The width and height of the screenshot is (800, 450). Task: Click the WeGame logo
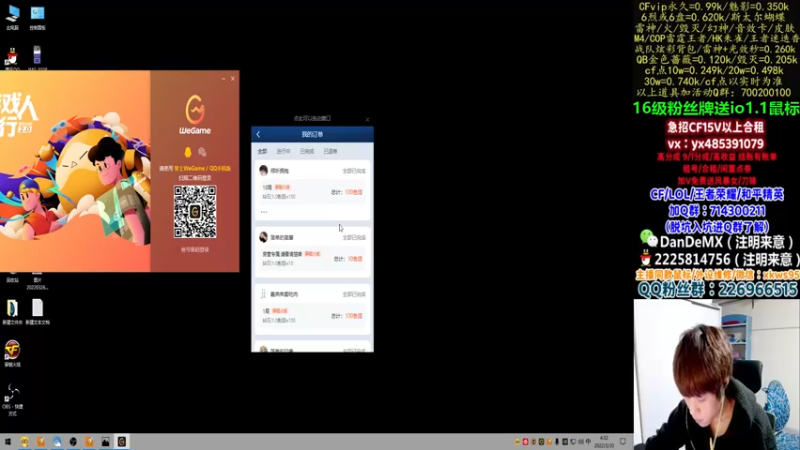(195, 115)
